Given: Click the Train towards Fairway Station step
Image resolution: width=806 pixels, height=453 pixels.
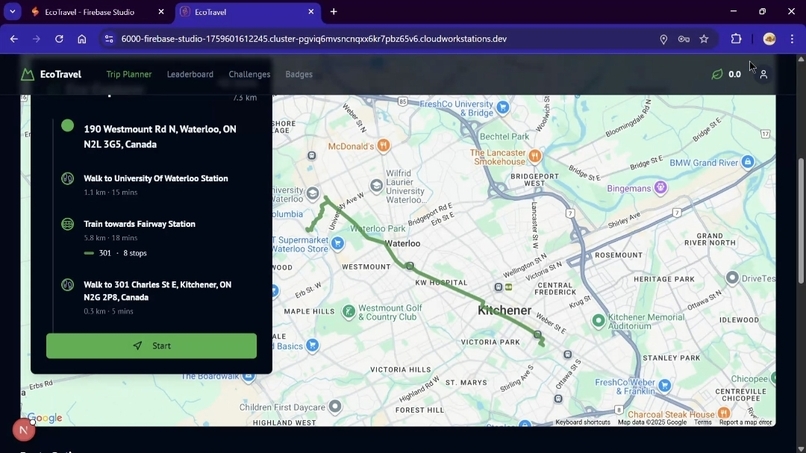Looking at the screenshot, I should coord(139,224).
